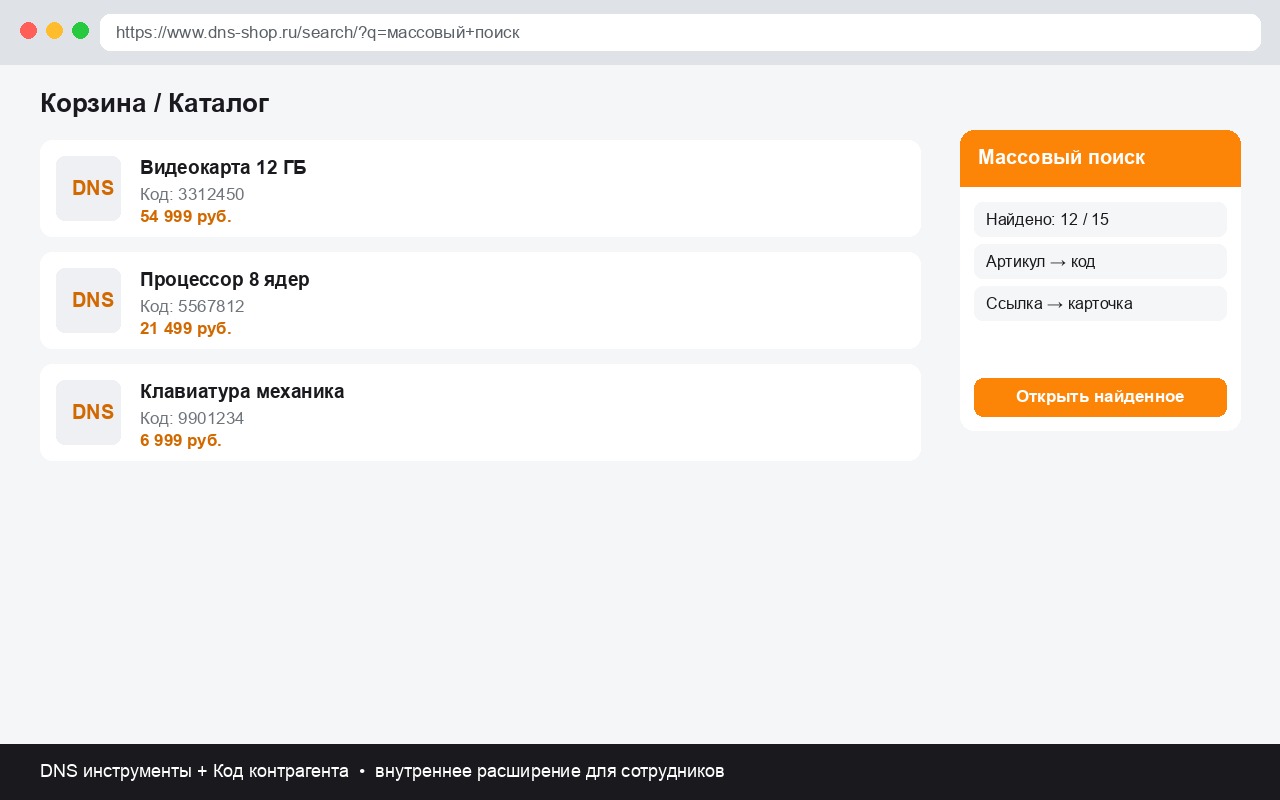Click the footer text DNS инструменты + Код контрагента
1280x800 pixels.
pyautogui.click(x=194, y=771)
